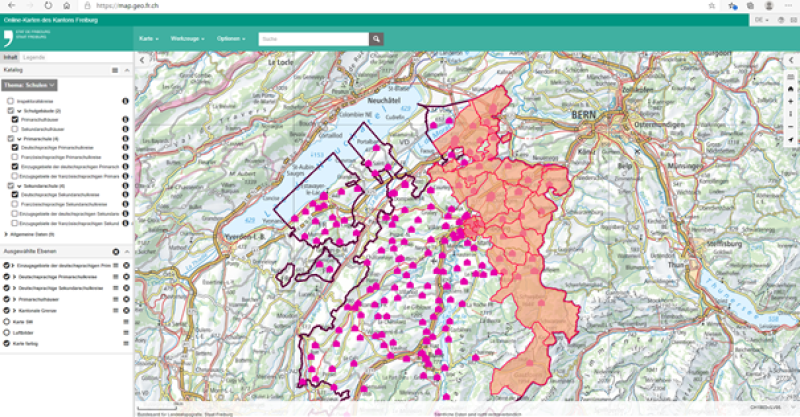
Task: Zoom in with the map plus button
Action: [791, 102]
